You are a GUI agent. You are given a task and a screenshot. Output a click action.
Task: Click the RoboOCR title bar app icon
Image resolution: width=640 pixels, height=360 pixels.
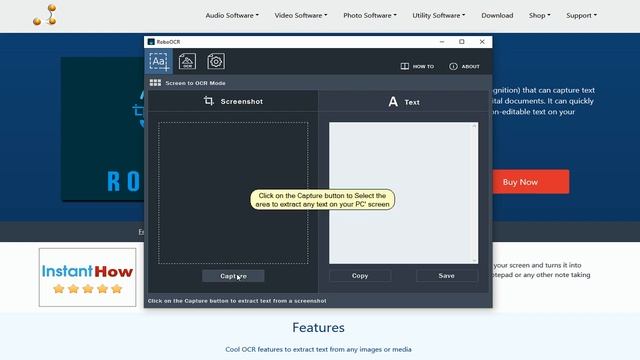pyautogui.click(x=151, y=42)
